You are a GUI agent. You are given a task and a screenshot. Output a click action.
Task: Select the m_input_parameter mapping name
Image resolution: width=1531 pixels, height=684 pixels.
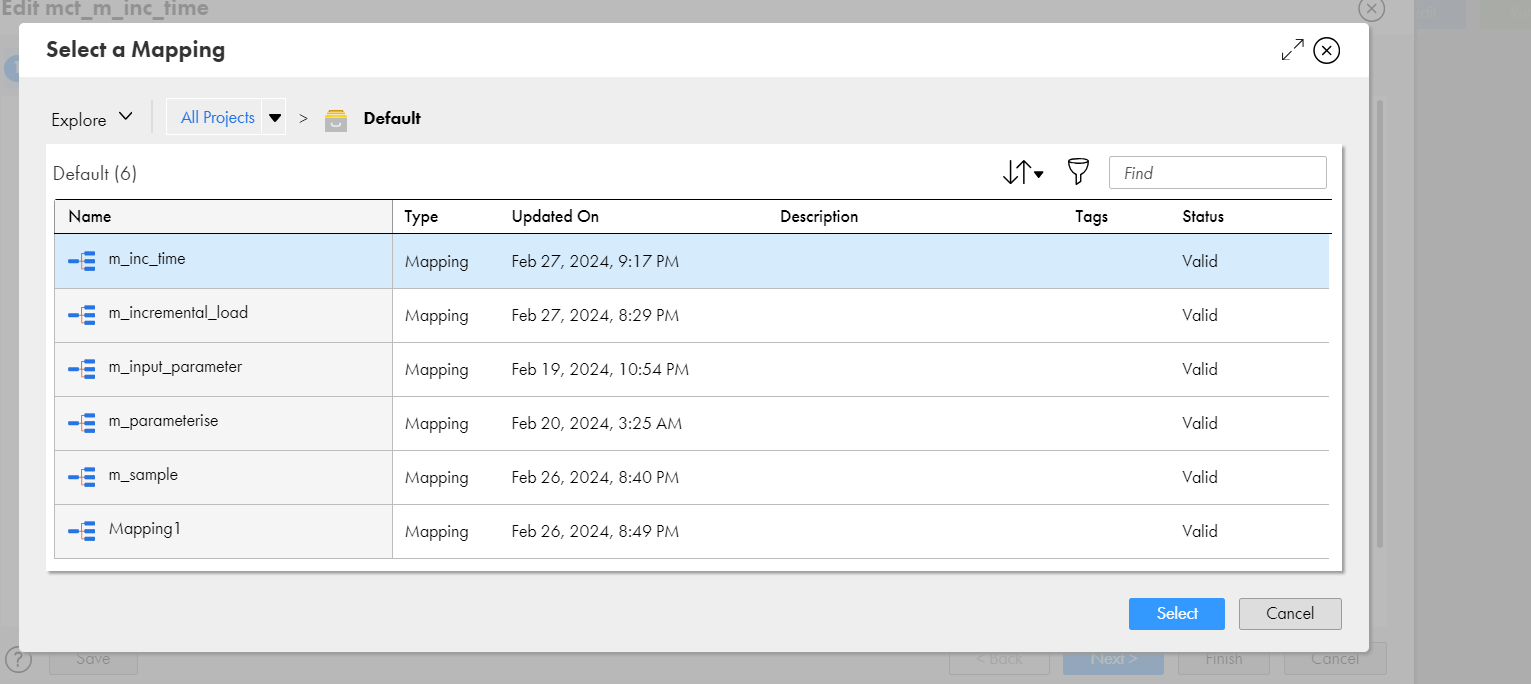(x=175, y=367)
